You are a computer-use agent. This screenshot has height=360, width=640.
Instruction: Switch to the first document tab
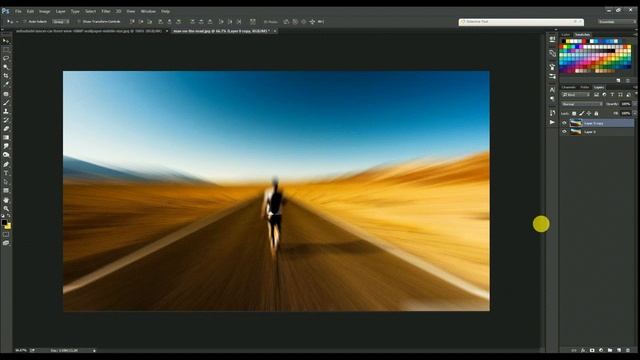point(88,31)
